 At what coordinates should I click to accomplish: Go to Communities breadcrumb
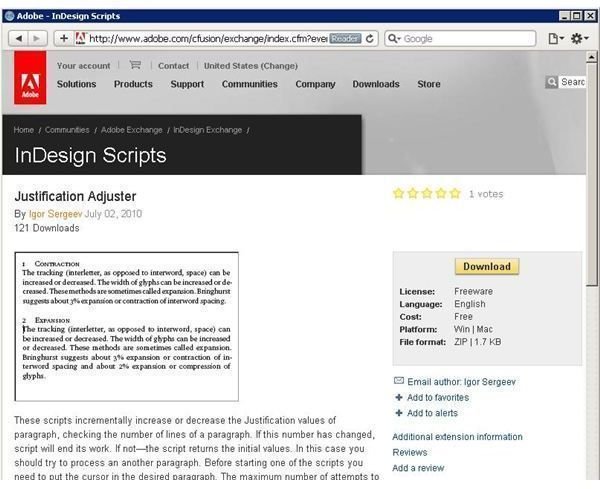coord(67,130)
